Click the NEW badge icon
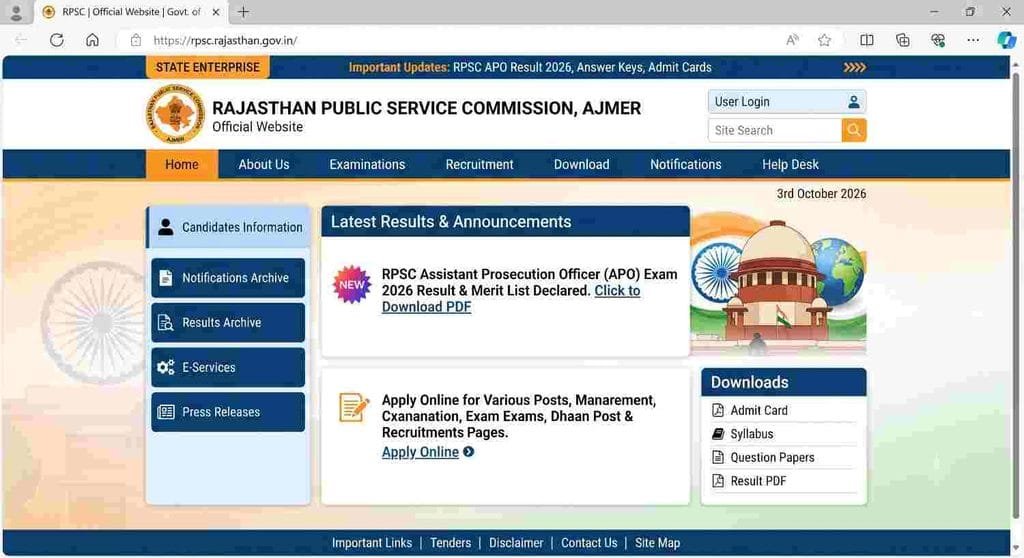 pyautogui.click(x=351, y=284)
